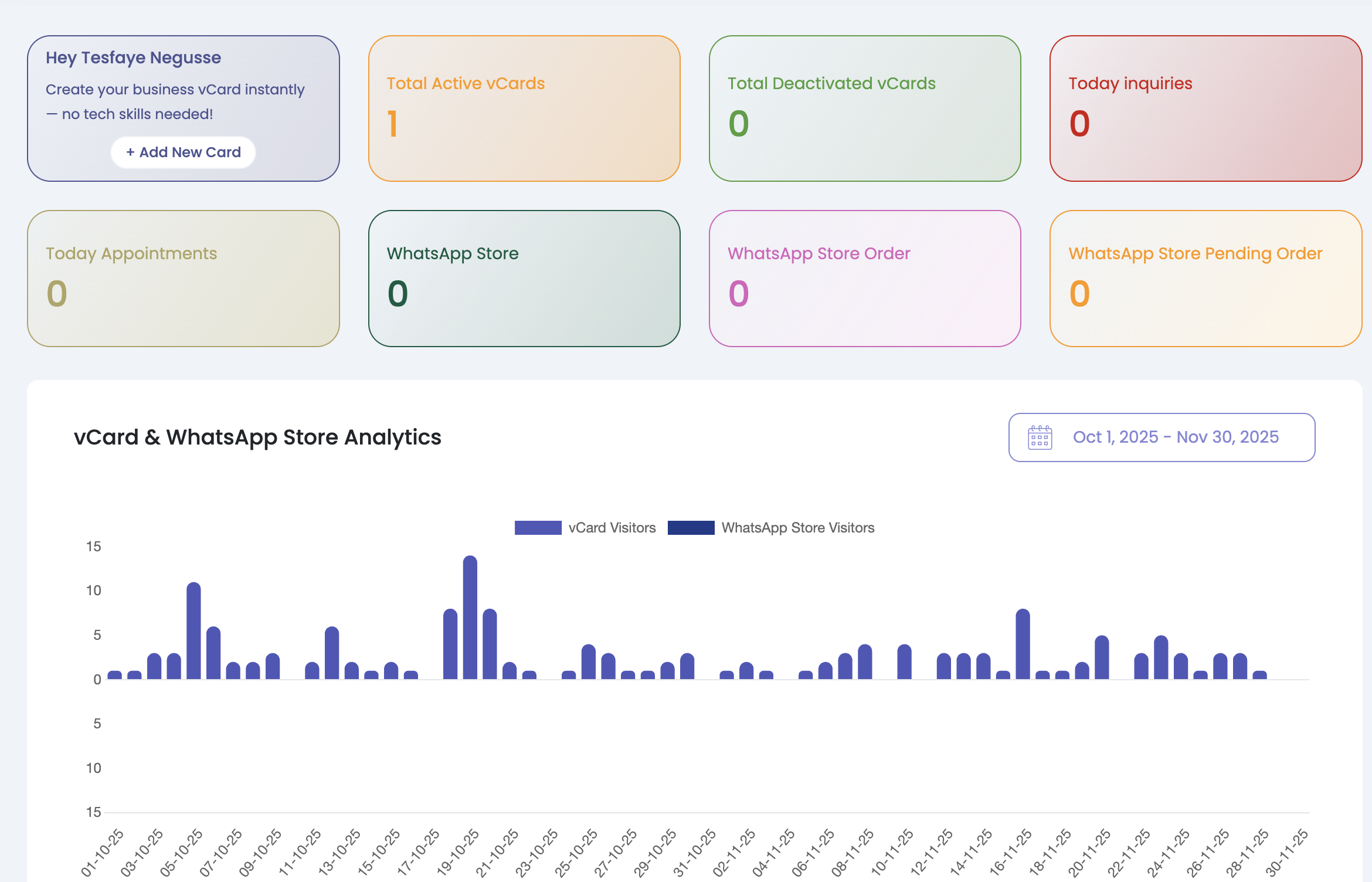Toggle vCard Visitors legend swatch
The image size is (1372, 882).
[538, 528]
